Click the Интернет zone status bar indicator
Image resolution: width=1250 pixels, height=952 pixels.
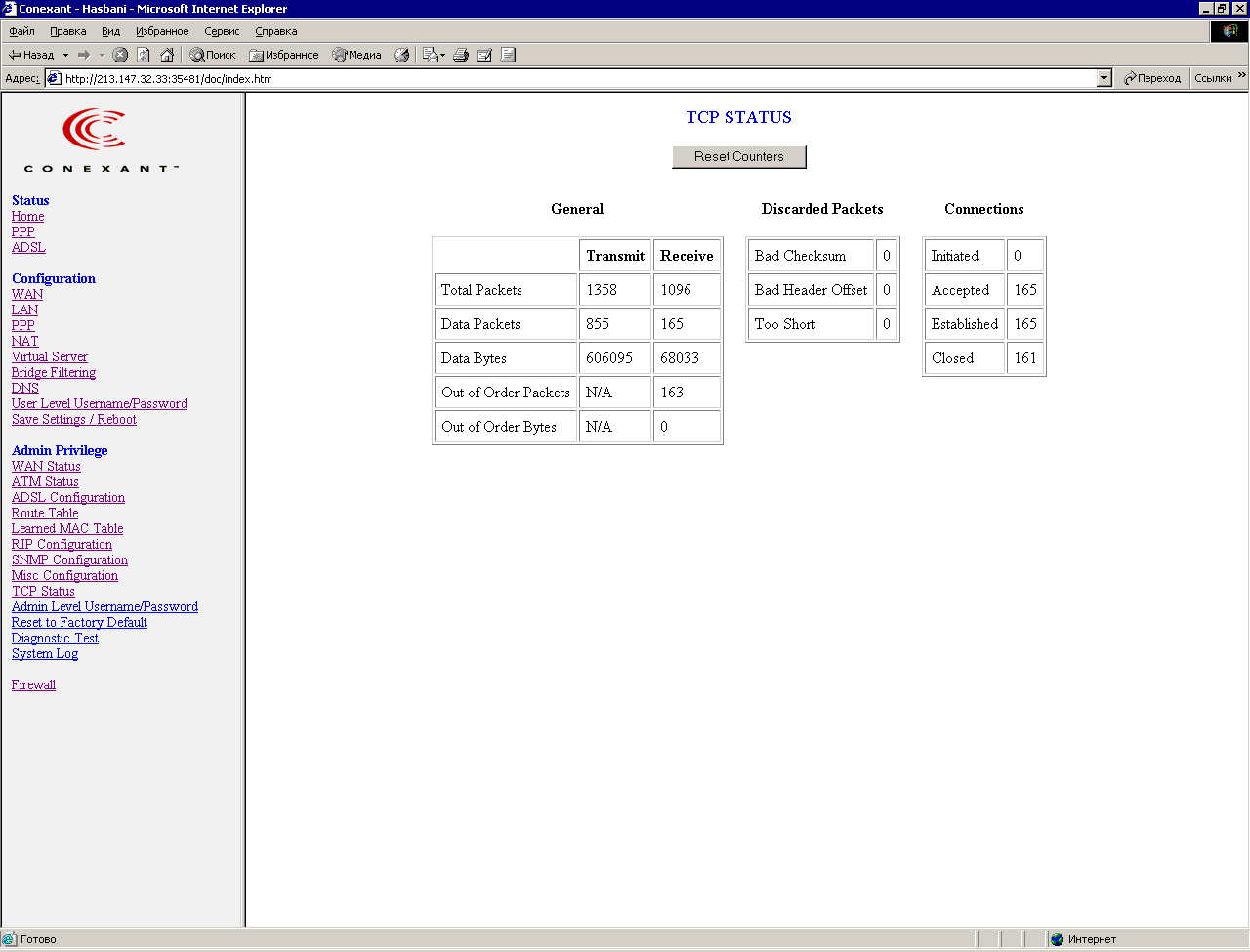point(1145,939)
